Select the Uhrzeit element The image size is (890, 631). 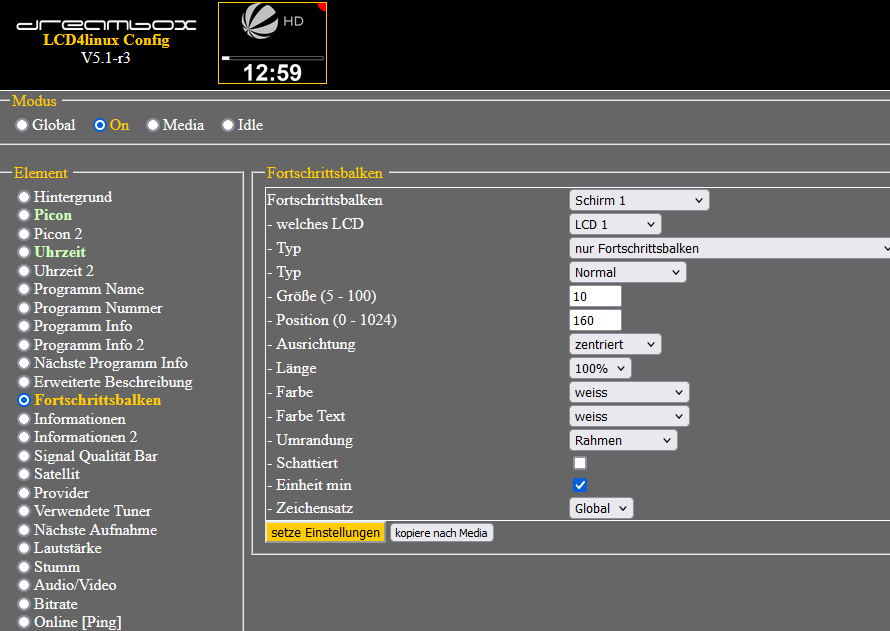[x=24, y=253]
